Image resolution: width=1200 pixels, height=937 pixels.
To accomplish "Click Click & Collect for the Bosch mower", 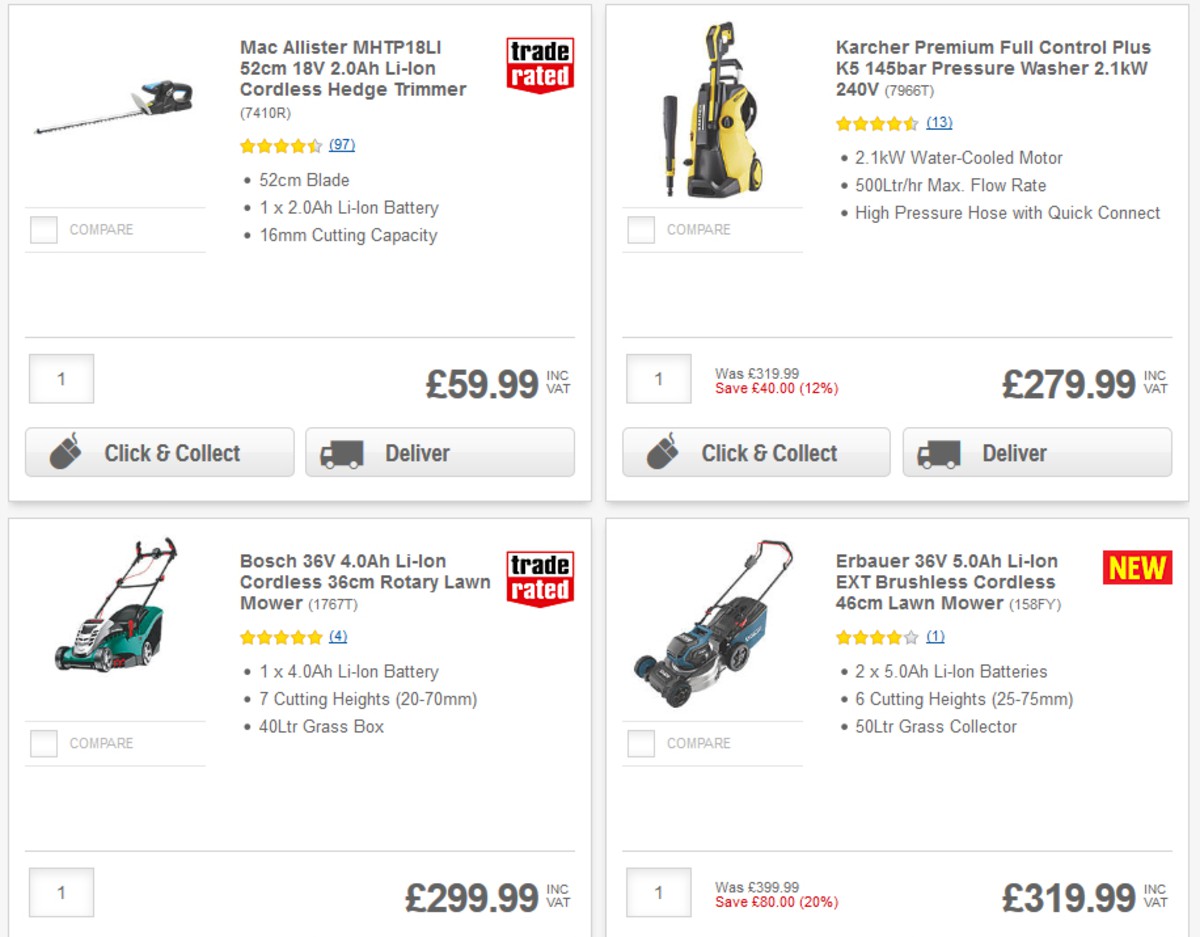I will click(x=158, y=932).
